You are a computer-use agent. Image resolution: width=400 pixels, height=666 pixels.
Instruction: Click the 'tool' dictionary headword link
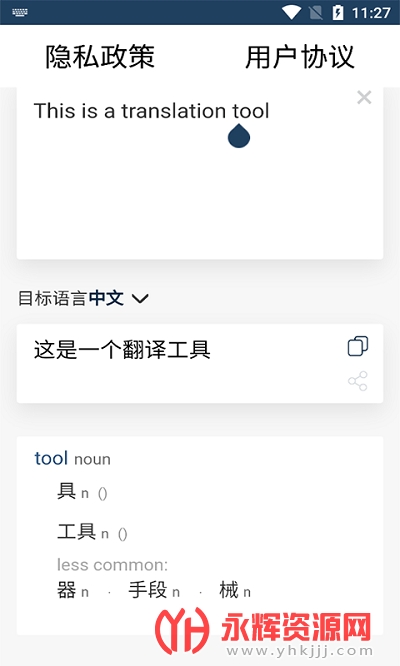tap(51, 458)
